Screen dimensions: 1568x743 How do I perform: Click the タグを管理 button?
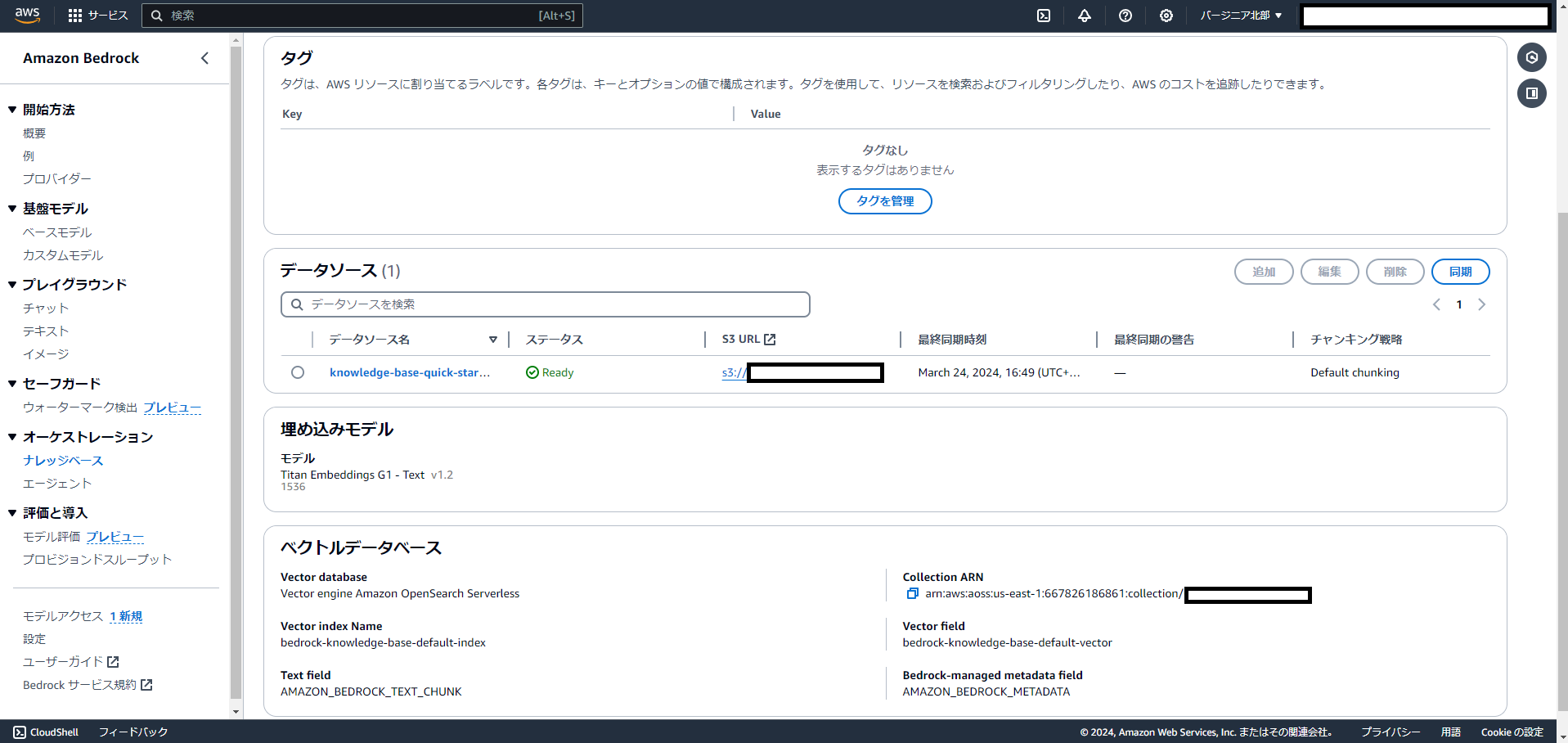pos(885,201)
